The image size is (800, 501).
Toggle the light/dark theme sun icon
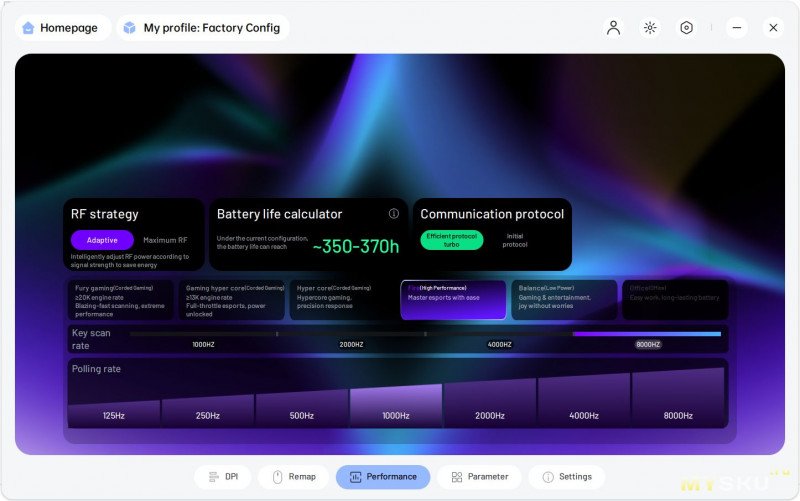click(x=650, y=28)
